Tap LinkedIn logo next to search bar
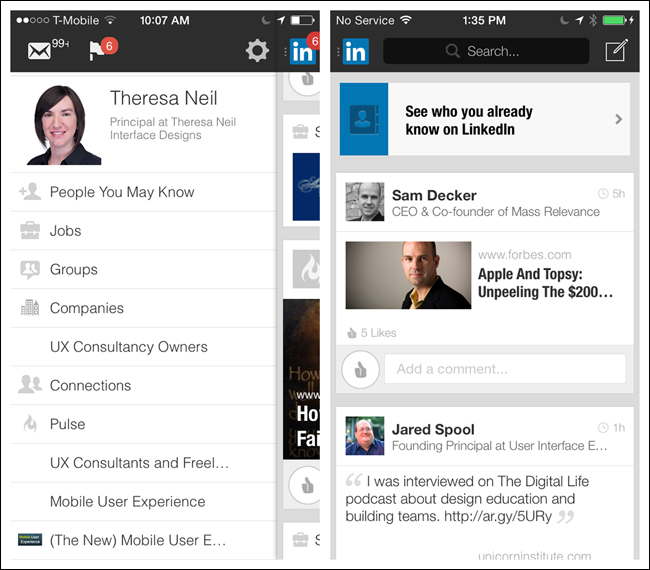Screen dimensions: 650x570 (355, 51)
